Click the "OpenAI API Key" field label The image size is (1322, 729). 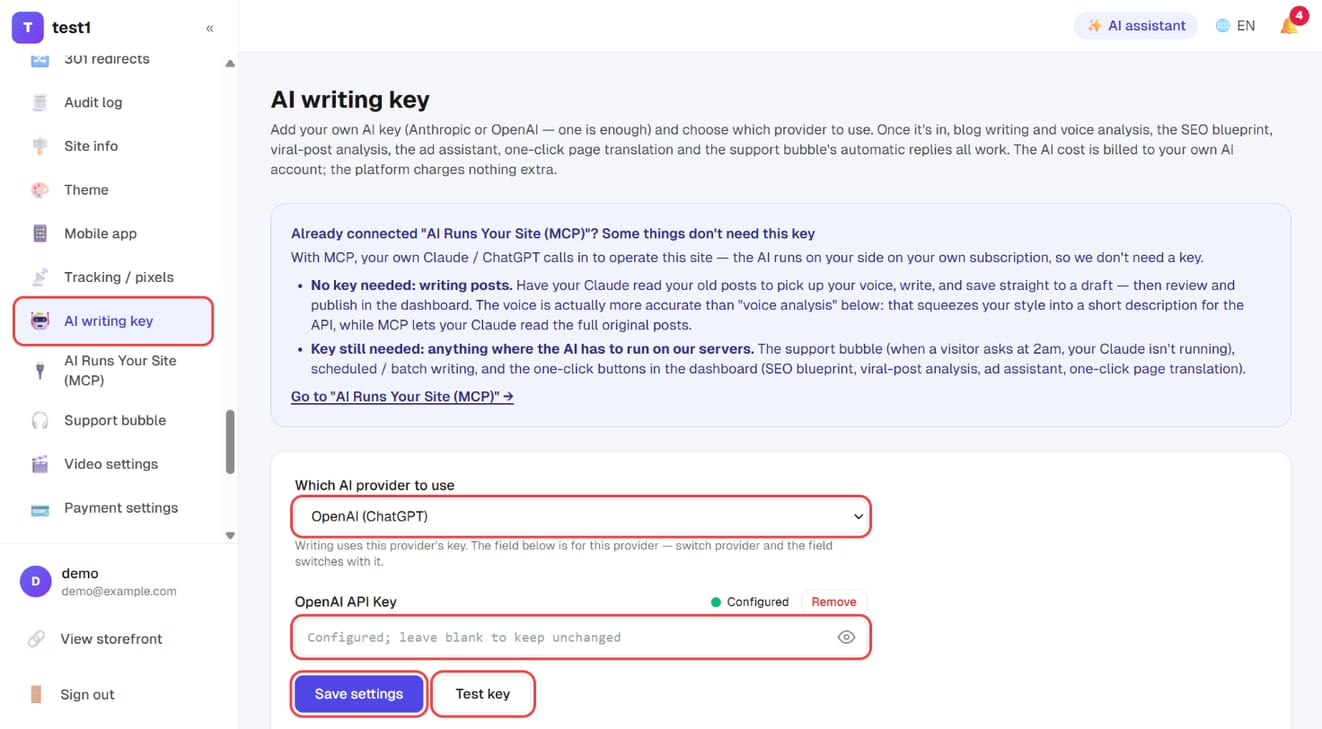[x=346, y=602]
